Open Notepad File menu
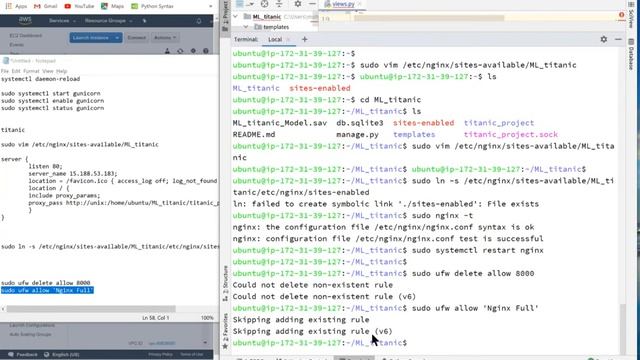Viewport: 640px width, 360px height. pyautogui.click(x=4, y=71)
